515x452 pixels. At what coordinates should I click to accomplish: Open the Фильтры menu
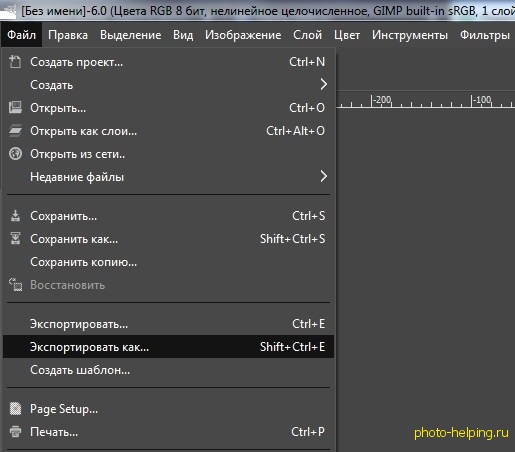click(x=485, y=35)
